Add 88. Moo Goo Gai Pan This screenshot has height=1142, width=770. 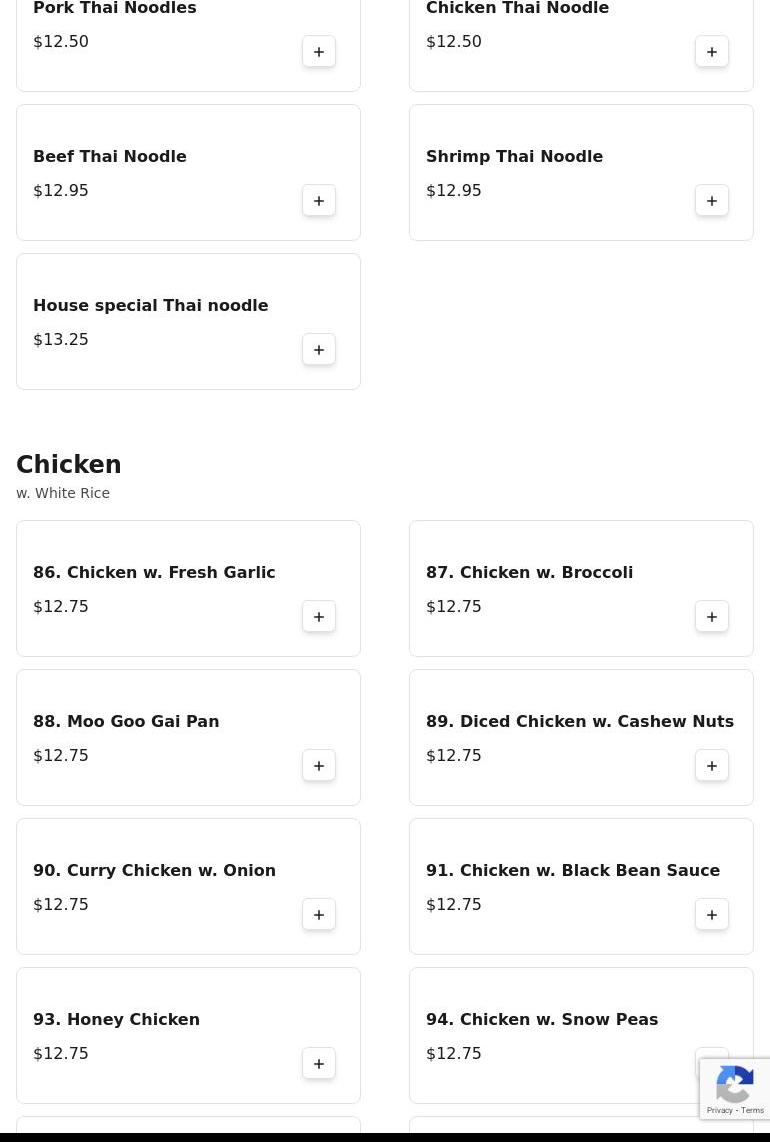pos(319,765)
